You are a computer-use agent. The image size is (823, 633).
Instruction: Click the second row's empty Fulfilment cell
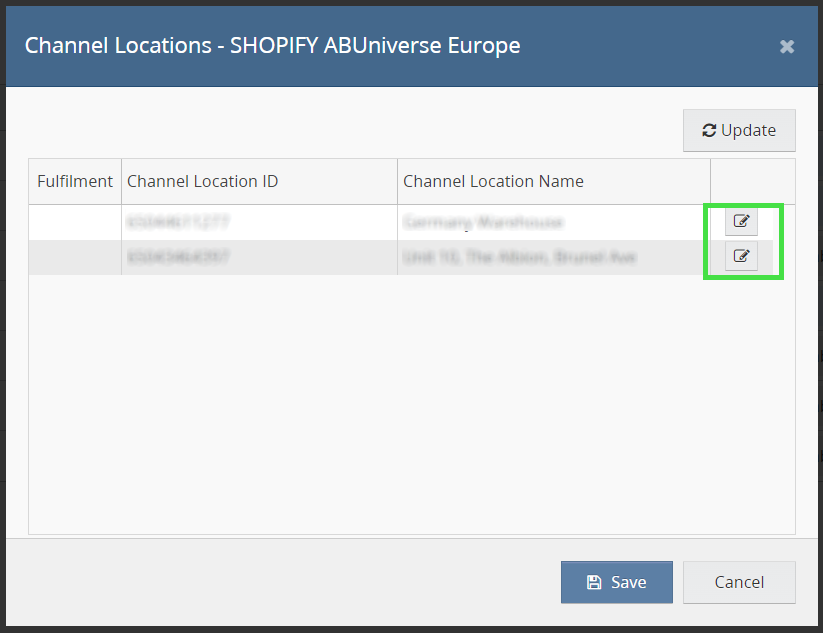[75, 257]
